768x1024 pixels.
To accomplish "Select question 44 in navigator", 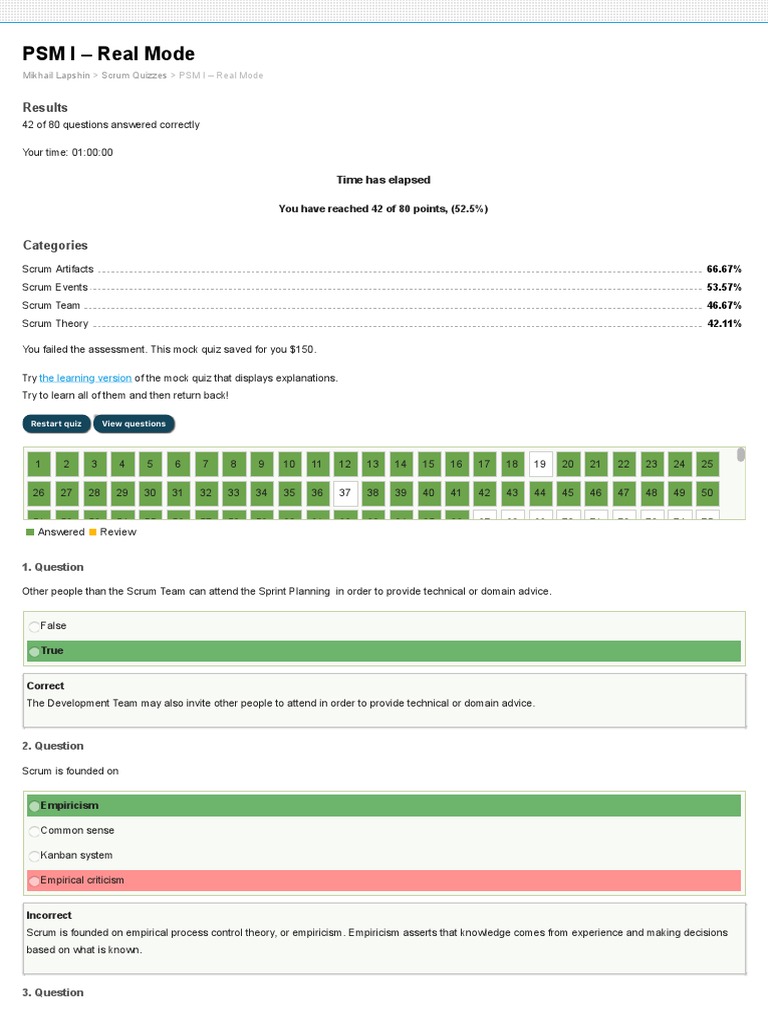I will tap(540, 493).
